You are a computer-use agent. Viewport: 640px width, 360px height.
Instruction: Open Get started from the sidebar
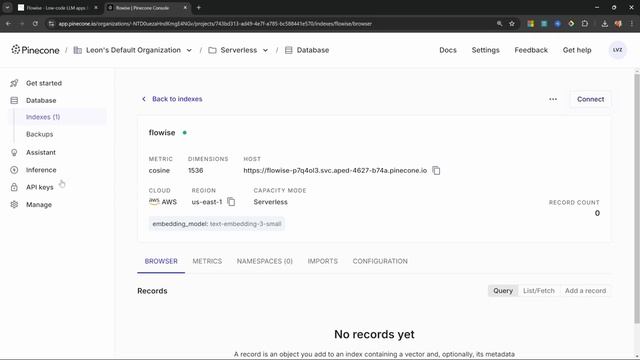44,83
